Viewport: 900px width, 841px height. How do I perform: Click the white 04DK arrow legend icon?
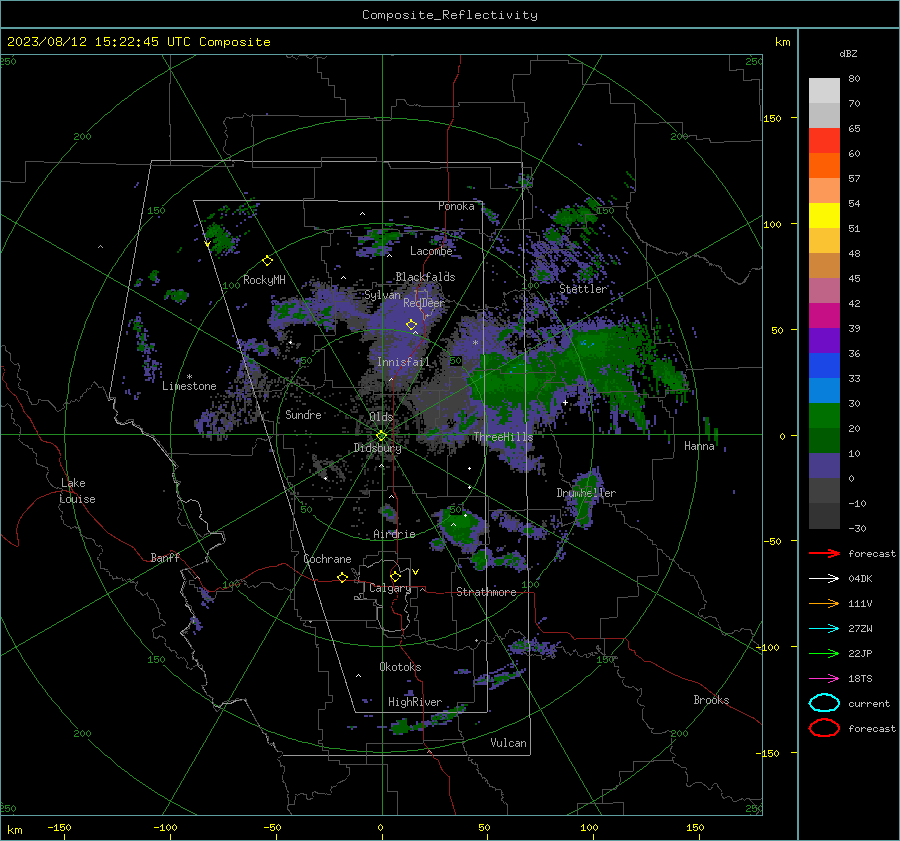coord(824,578)
